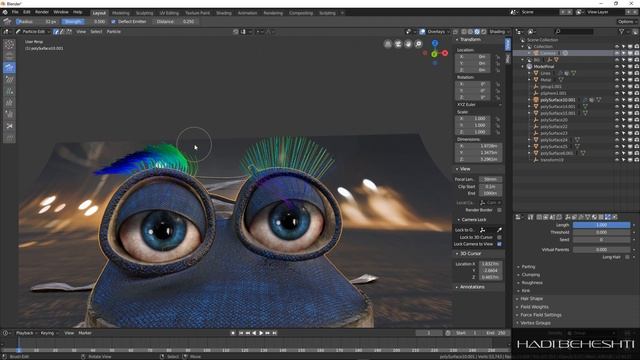Image resolution: width=640 pixels, height=360 pixels.
Task: Toggle the Long Hair checkbox
Action: [627, 257]
